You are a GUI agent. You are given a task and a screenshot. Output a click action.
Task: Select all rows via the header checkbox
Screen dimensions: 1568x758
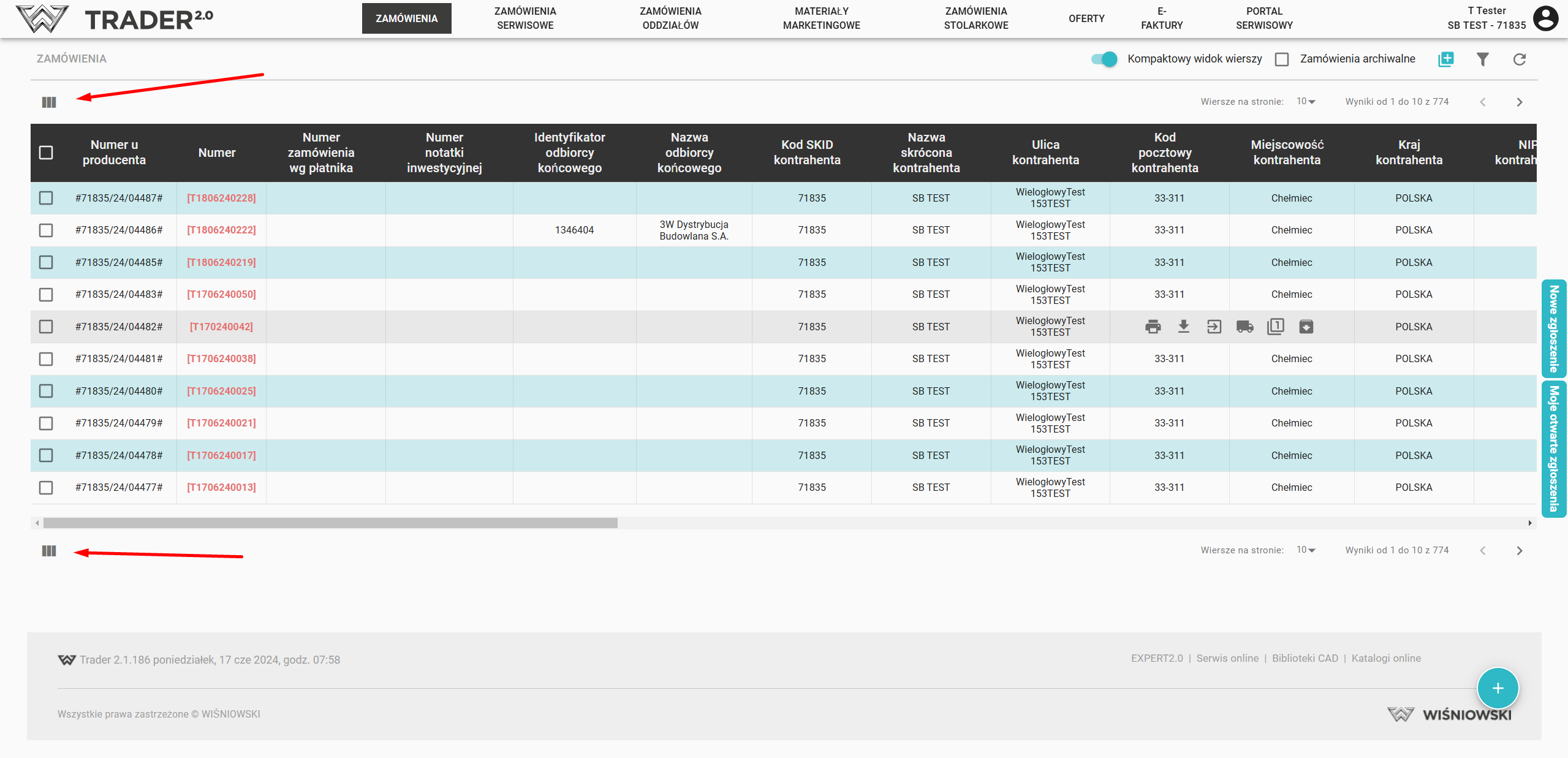tap(46, 153)
